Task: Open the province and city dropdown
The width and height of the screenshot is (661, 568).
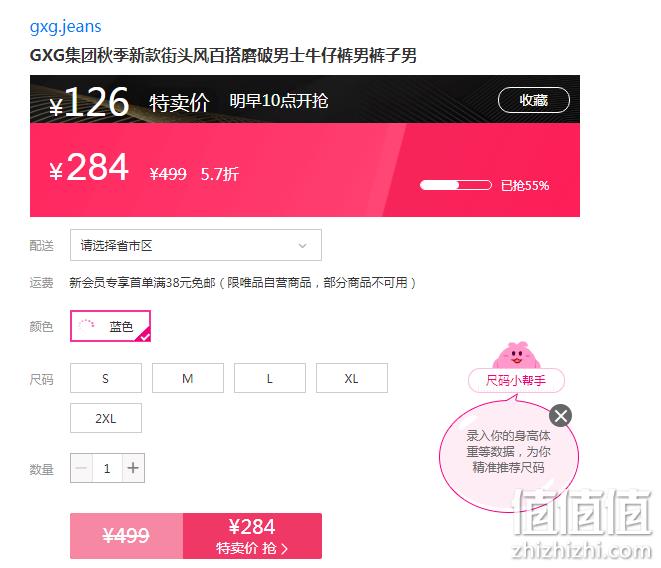Action: [196, 245]
